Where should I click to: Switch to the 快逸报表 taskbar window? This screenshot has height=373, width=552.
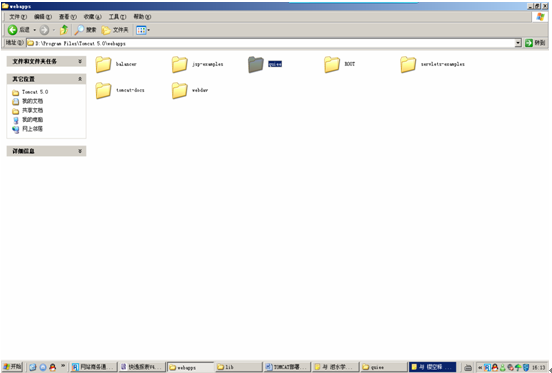point(142,367)
